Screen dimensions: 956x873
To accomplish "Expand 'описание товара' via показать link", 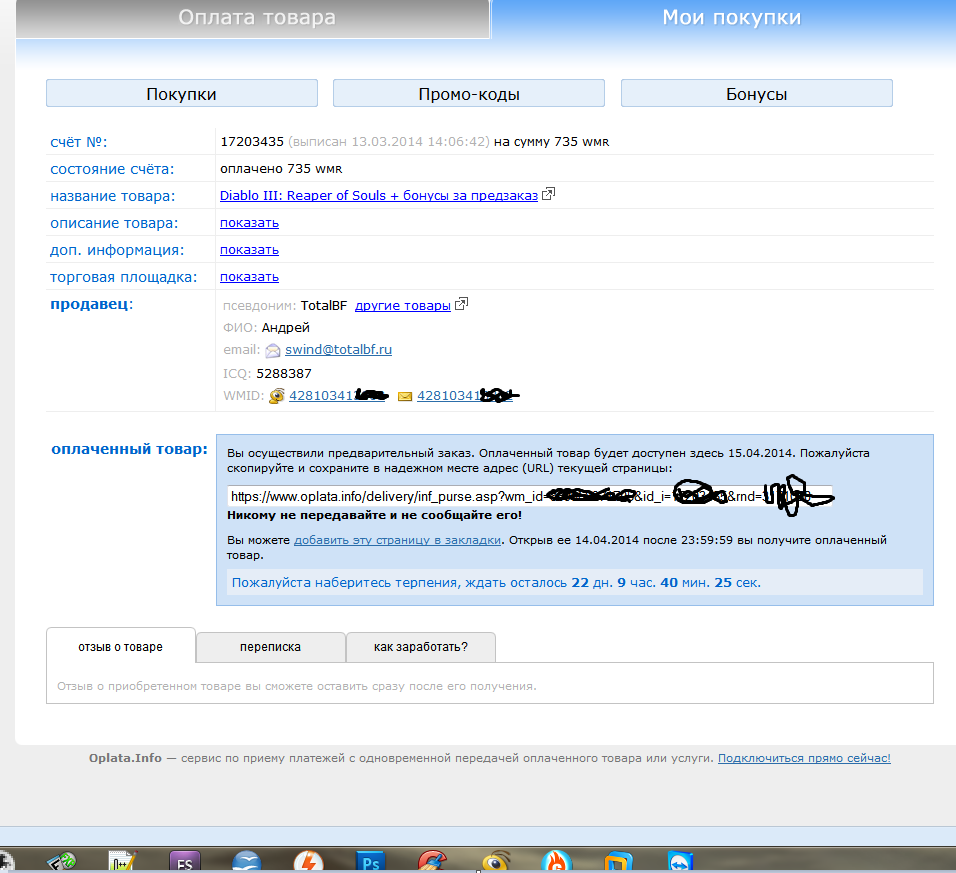I will (x=249, y=223).
